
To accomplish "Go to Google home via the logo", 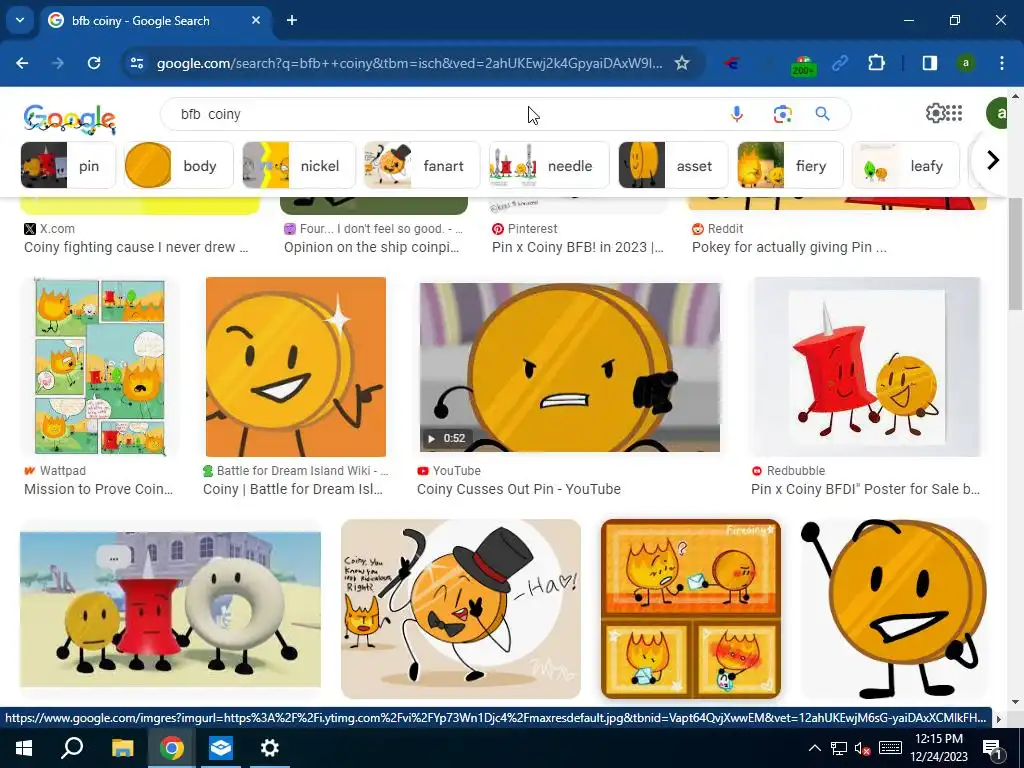I will 69,118.
